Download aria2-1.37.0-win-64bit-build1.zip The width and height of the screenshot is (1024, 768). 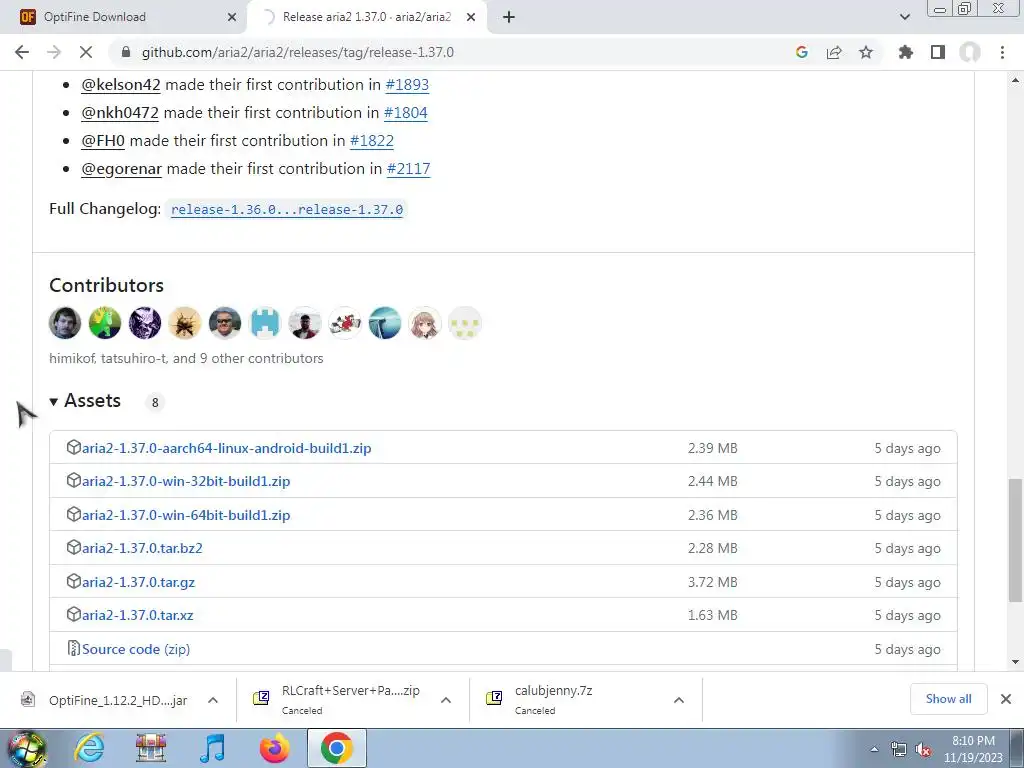point(186,515)
